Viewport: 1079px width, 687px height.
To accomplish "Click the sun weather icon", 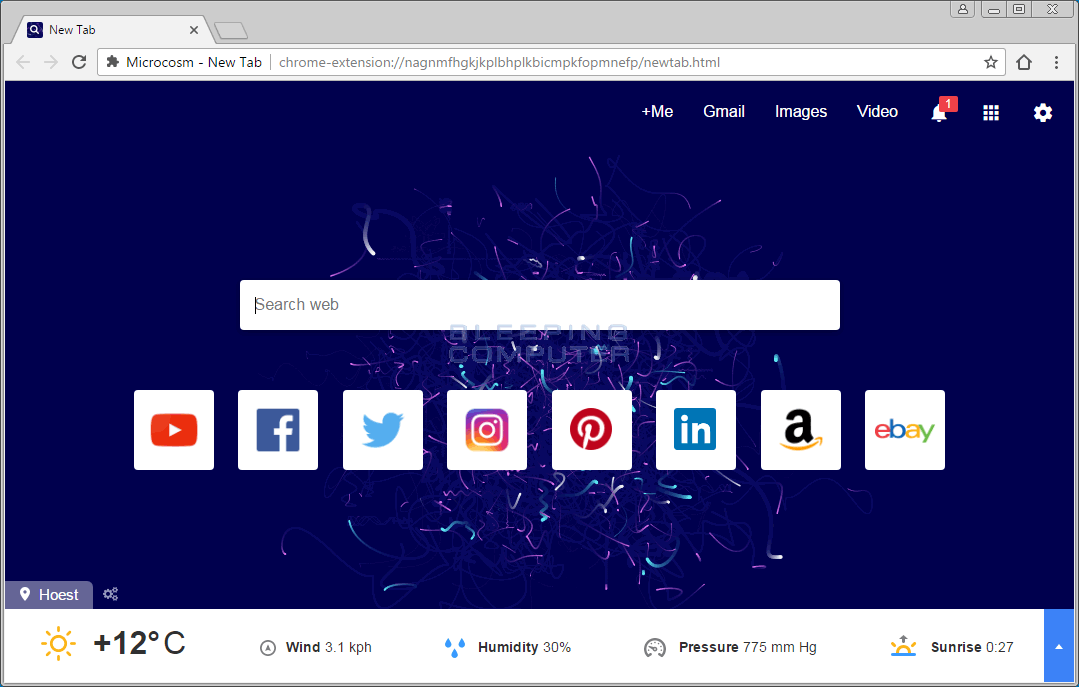I will [x=58, y=644].
